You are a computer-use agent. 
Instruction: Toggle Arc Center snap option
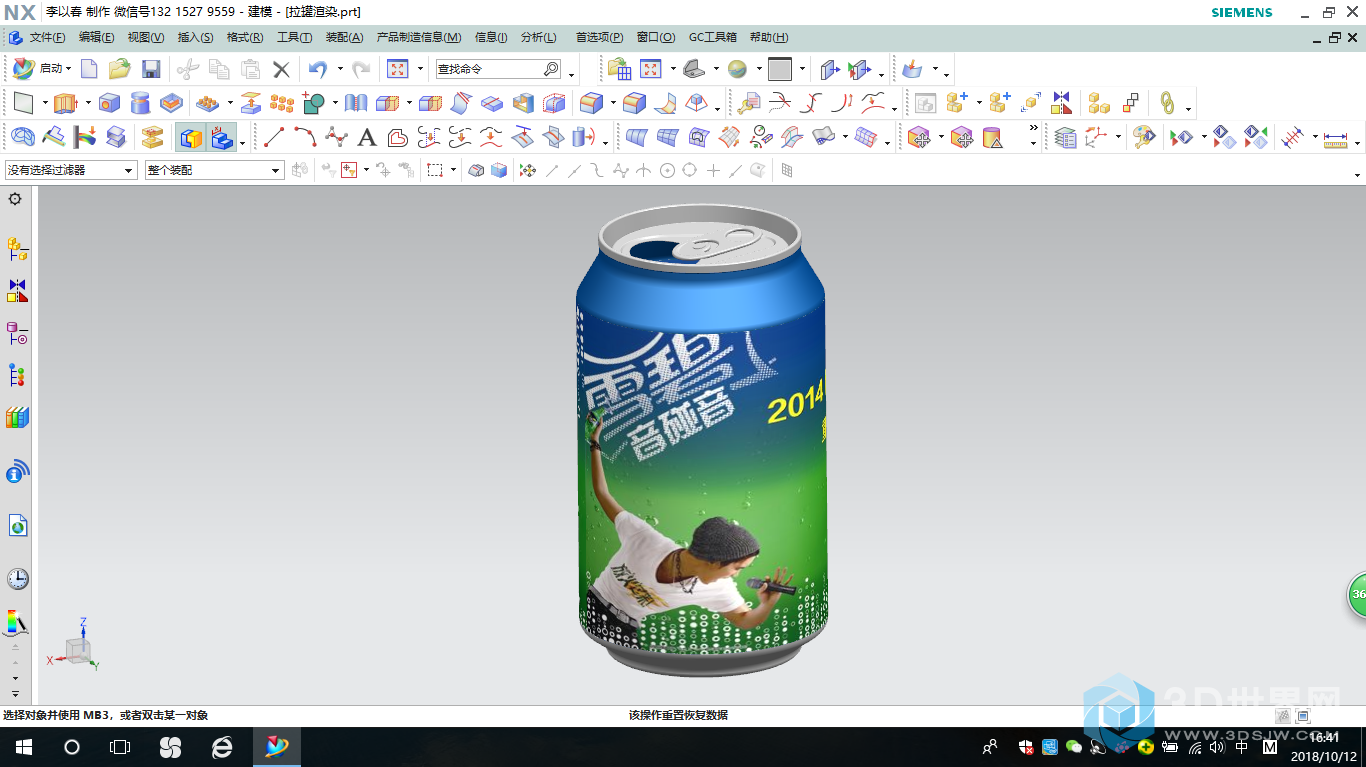(x=667, y=170)
